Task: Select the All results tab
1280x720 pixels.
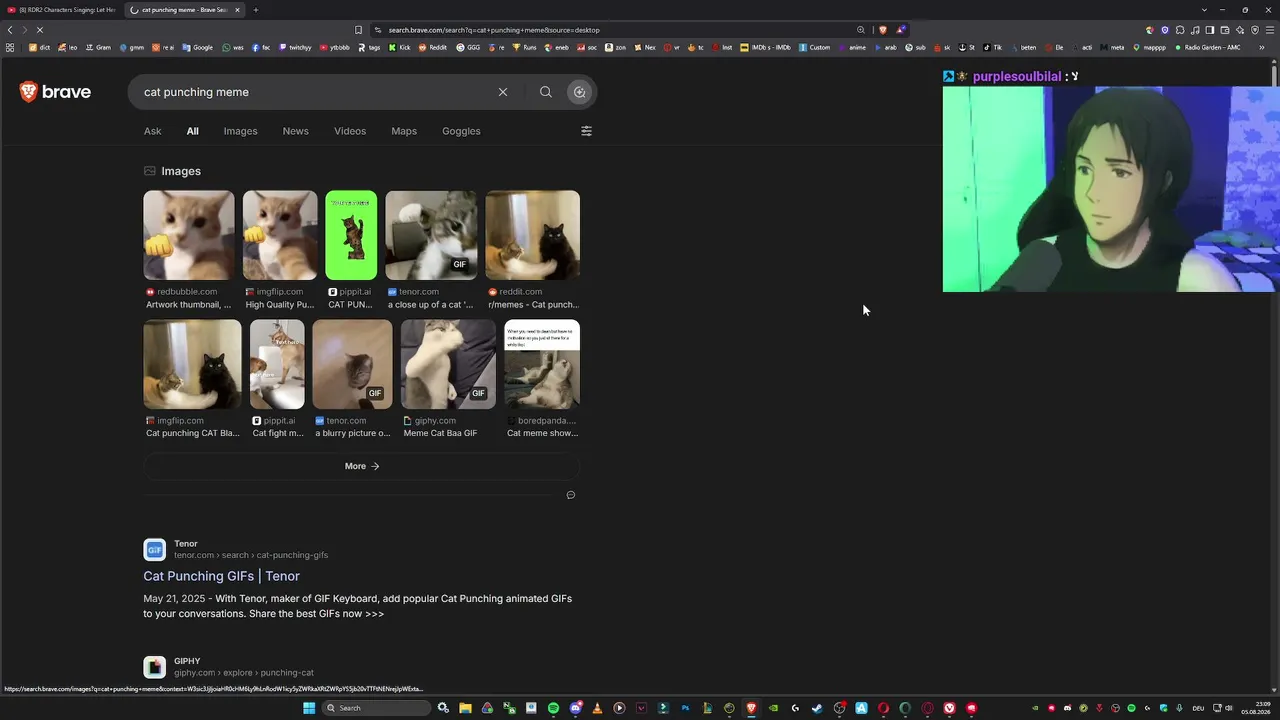Action: pos(192,131)
